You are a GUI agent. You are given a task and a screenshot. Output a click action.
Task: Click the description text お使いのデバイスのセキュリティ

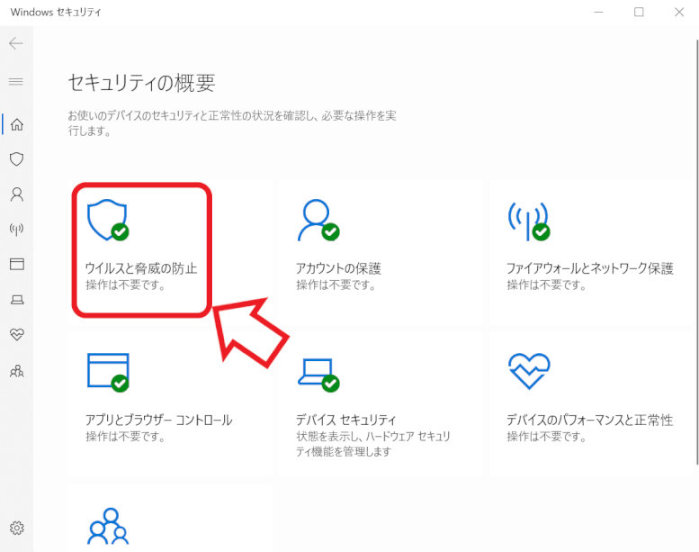232,123
